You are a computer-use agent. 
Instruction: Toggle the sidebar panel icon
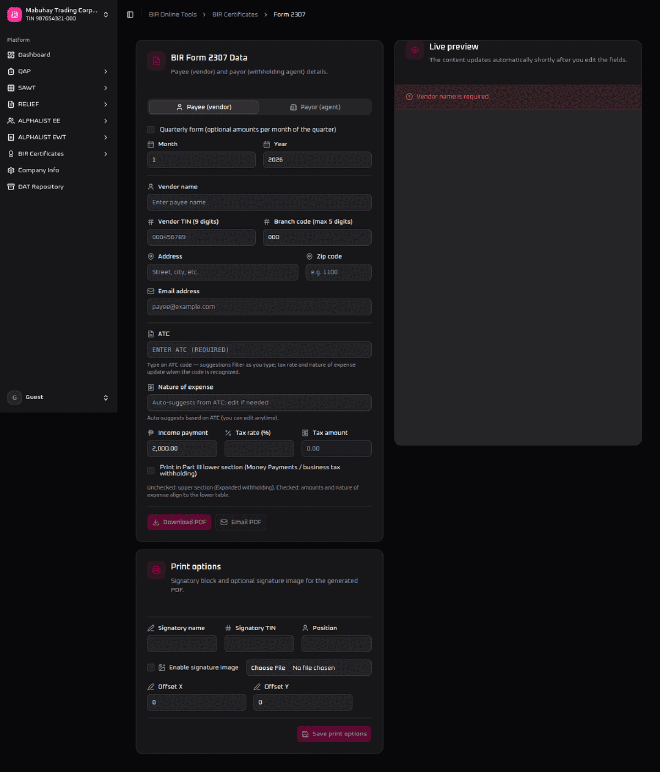click(130, 15)
